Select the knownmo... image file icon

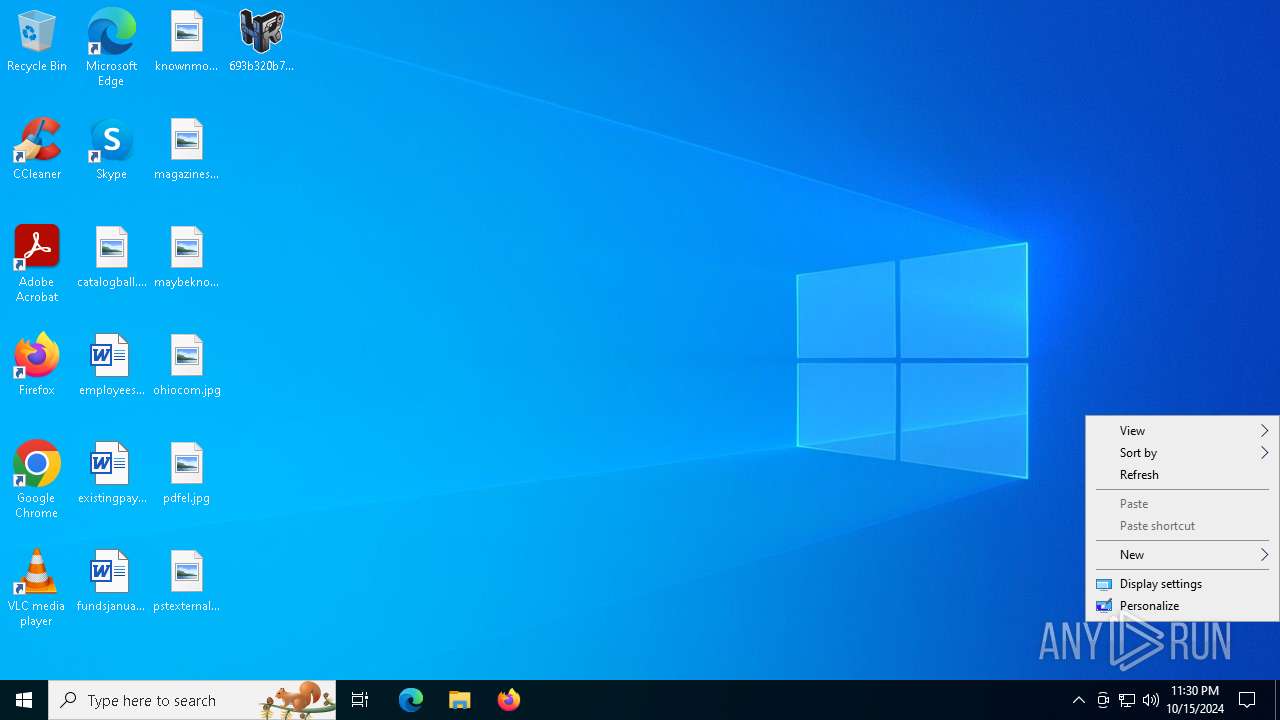(187, 42)
